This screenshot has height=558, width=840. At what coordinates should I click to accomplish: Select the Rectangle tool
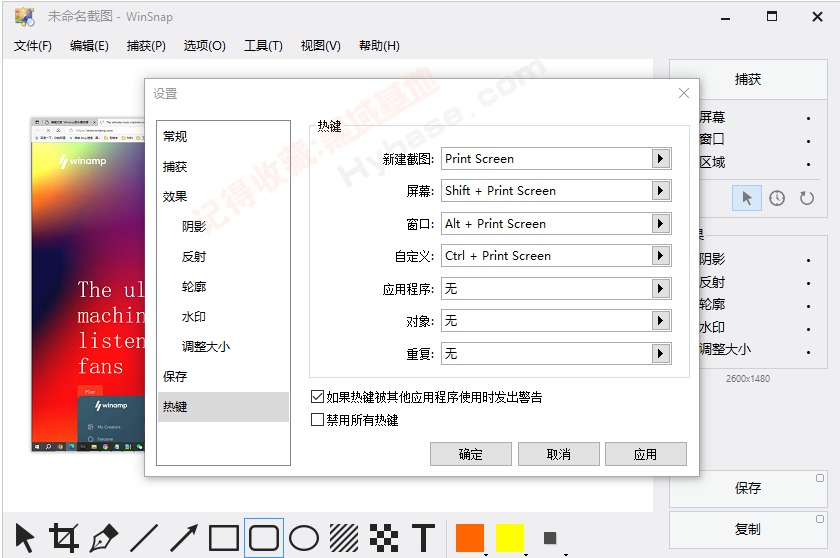[x=224, y=538]
